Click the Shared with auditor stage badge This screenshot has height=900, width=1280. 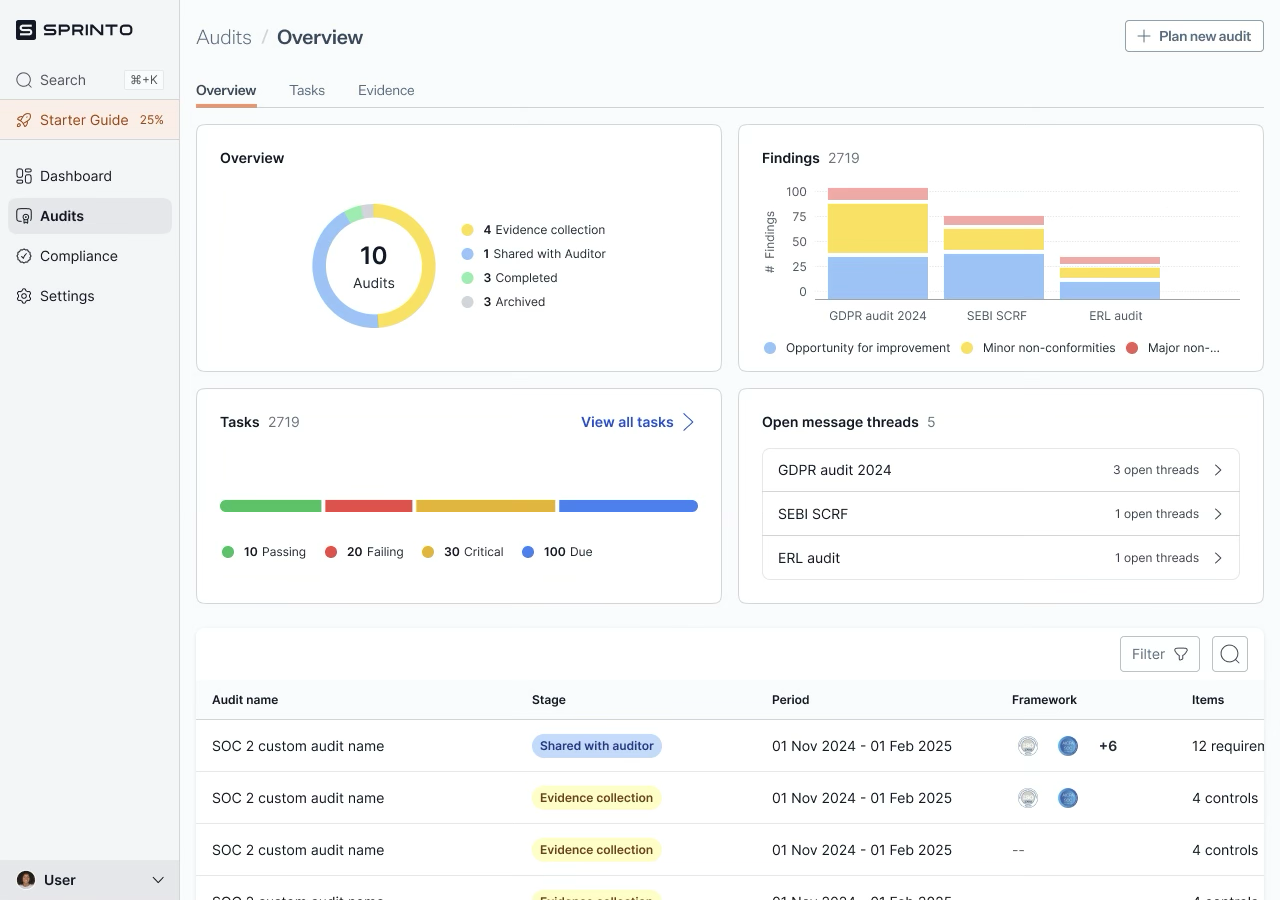pyautogui.click(x=597, y=746)
